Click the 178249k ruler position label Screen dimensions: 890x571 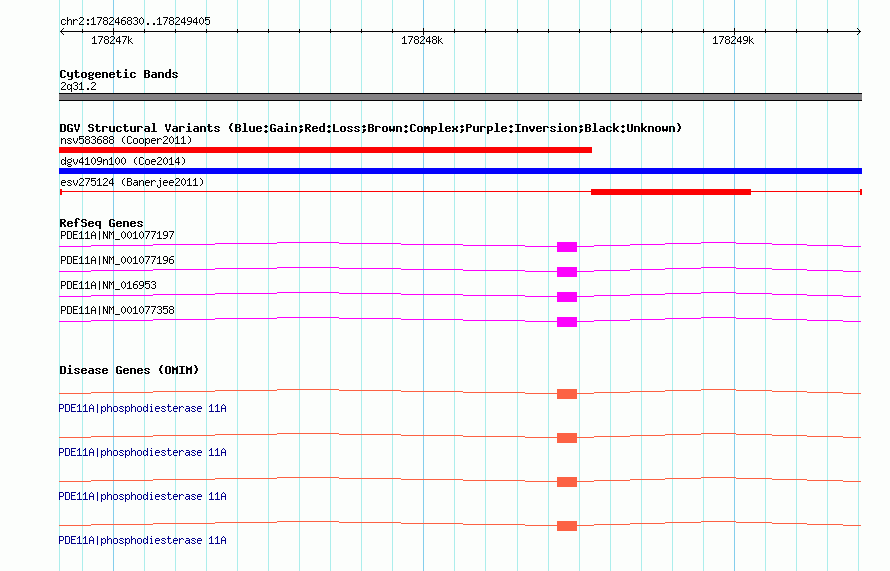[x=733, y=40]
